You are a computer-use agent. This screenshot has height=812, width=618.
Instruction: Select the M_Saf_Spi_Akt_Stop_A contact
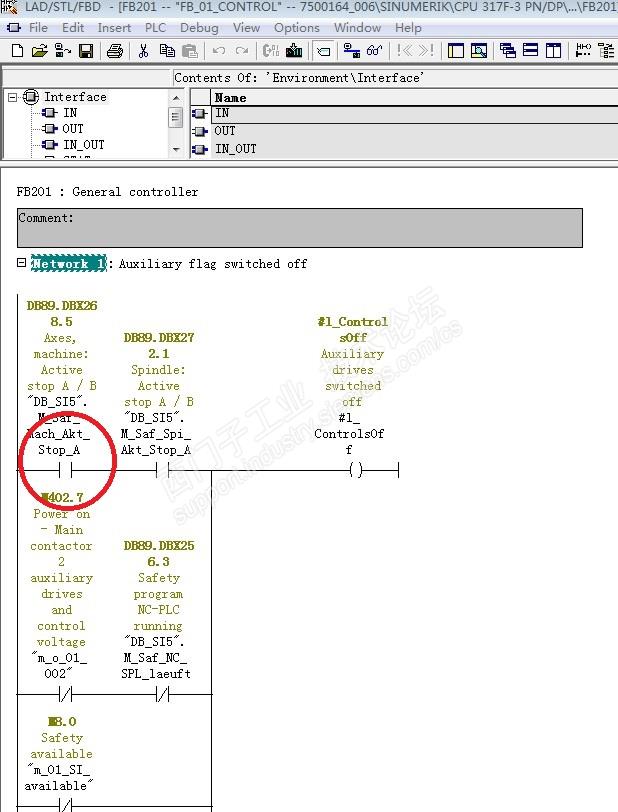click(163, 470)
